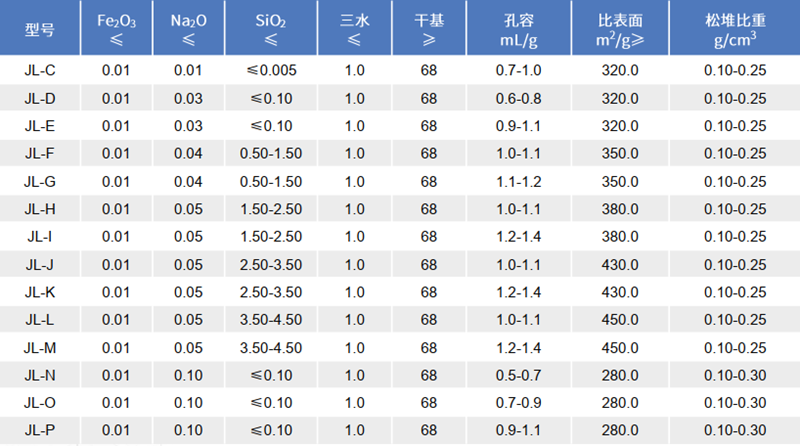Select the JL-I model cell
Screen dimensions: 800x446
pyautogui.click(x=39, y=236)
